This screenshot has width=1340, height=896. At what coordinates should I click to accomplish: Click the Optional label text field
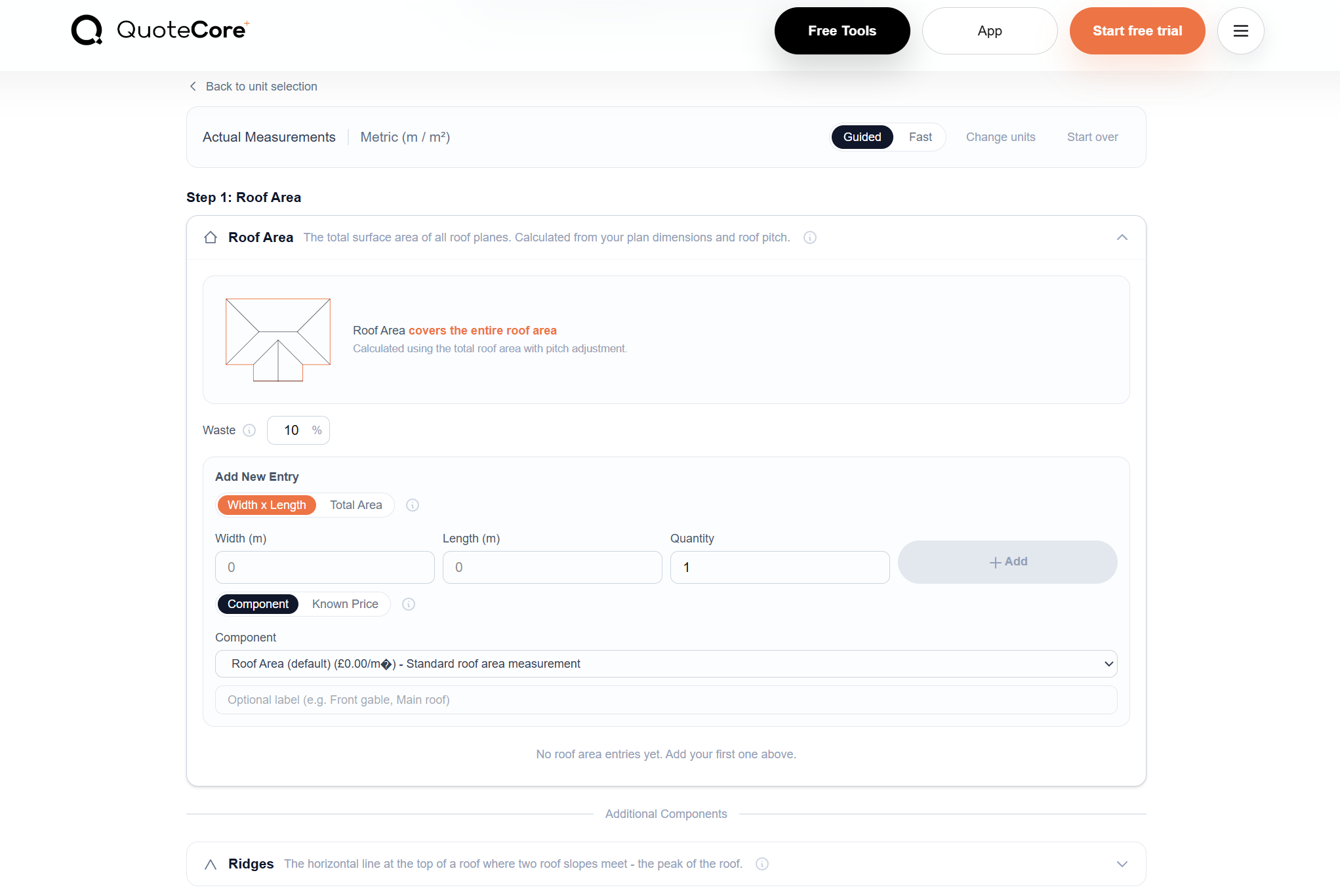point(666,700)
